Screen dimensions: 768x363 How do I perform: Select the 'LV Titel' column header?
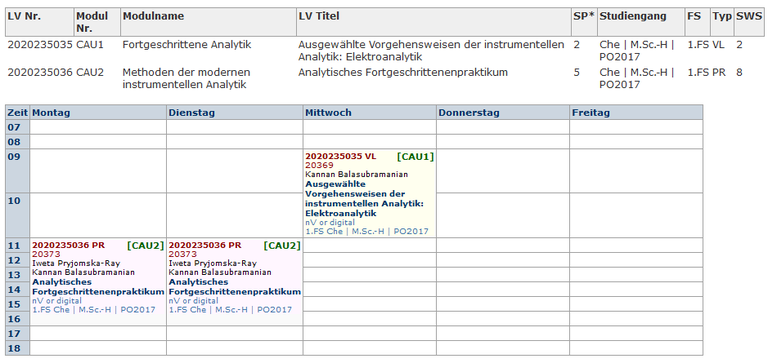[x=433, y=22]
